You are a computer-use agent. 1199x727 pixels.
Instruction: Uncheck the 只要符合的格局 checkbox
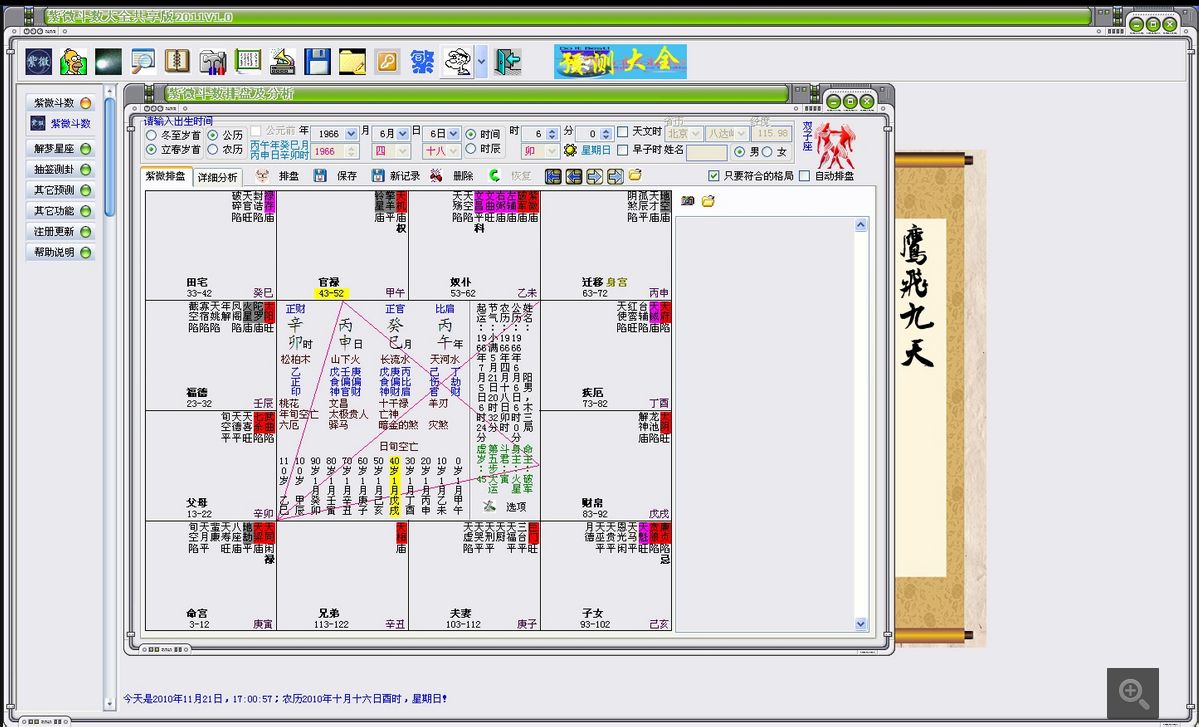click(713, 176)
